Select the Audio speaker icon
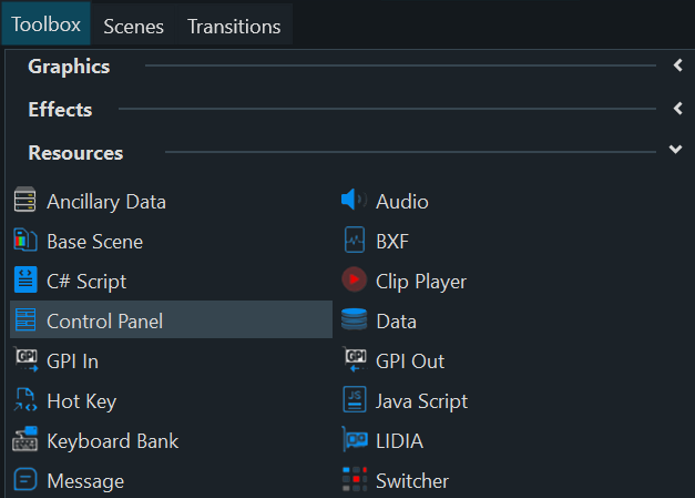This screenshot has width=696, height=498. [354, 201]
